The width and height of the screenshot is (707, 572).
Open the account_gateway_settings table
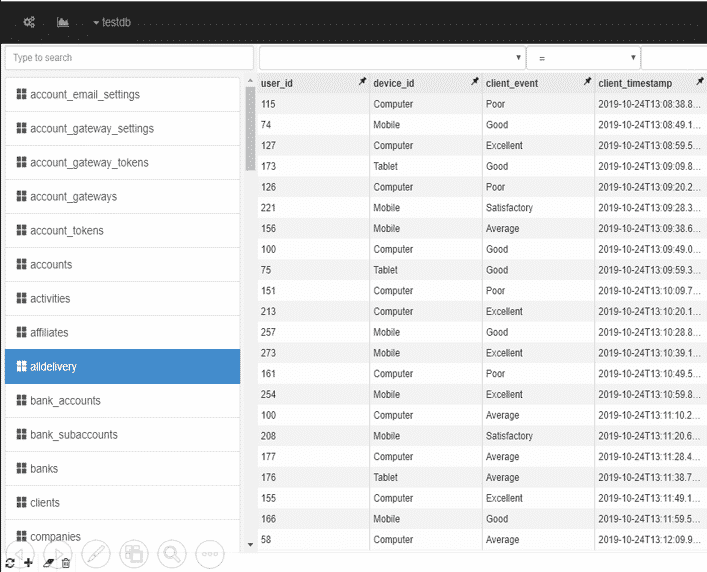[x=122, y=128]
